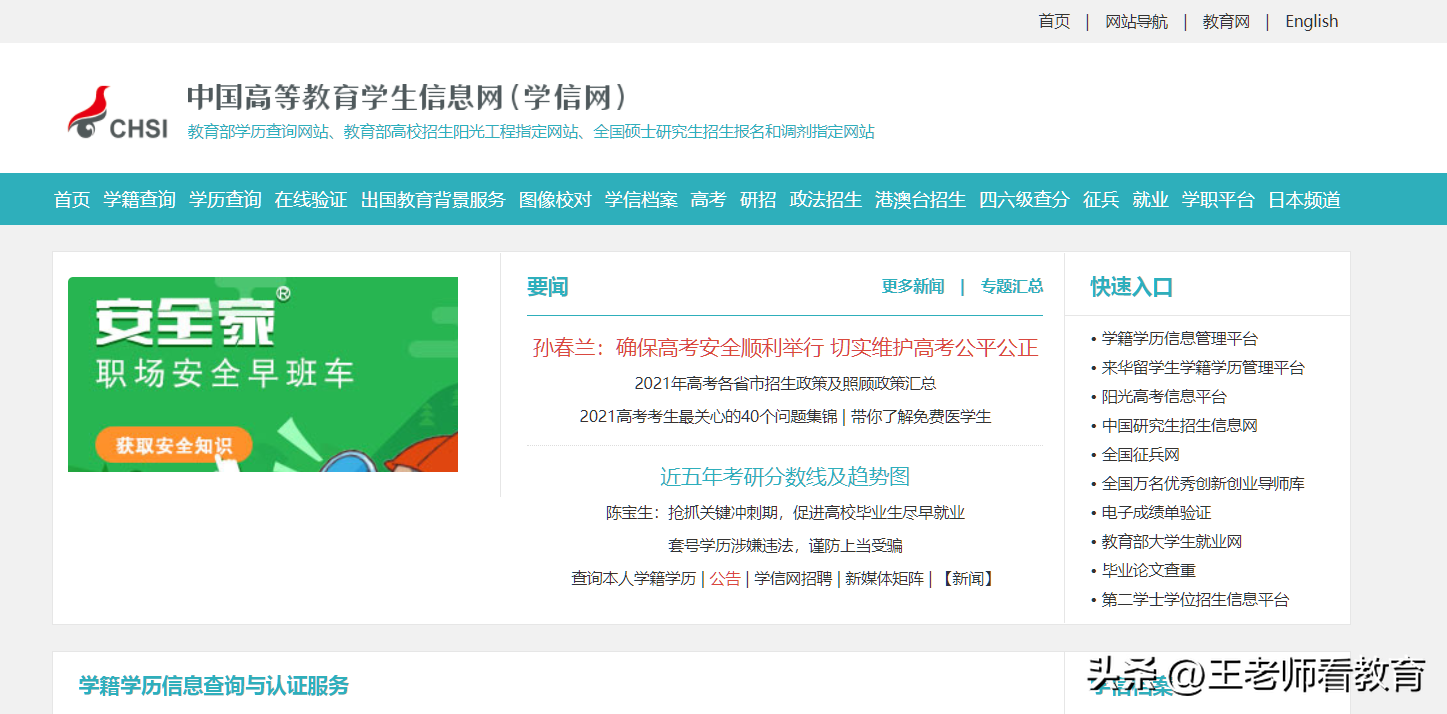Switch to English version
The width and height of the screenshot is (1447, 714).
click(x=1312, y=21)
